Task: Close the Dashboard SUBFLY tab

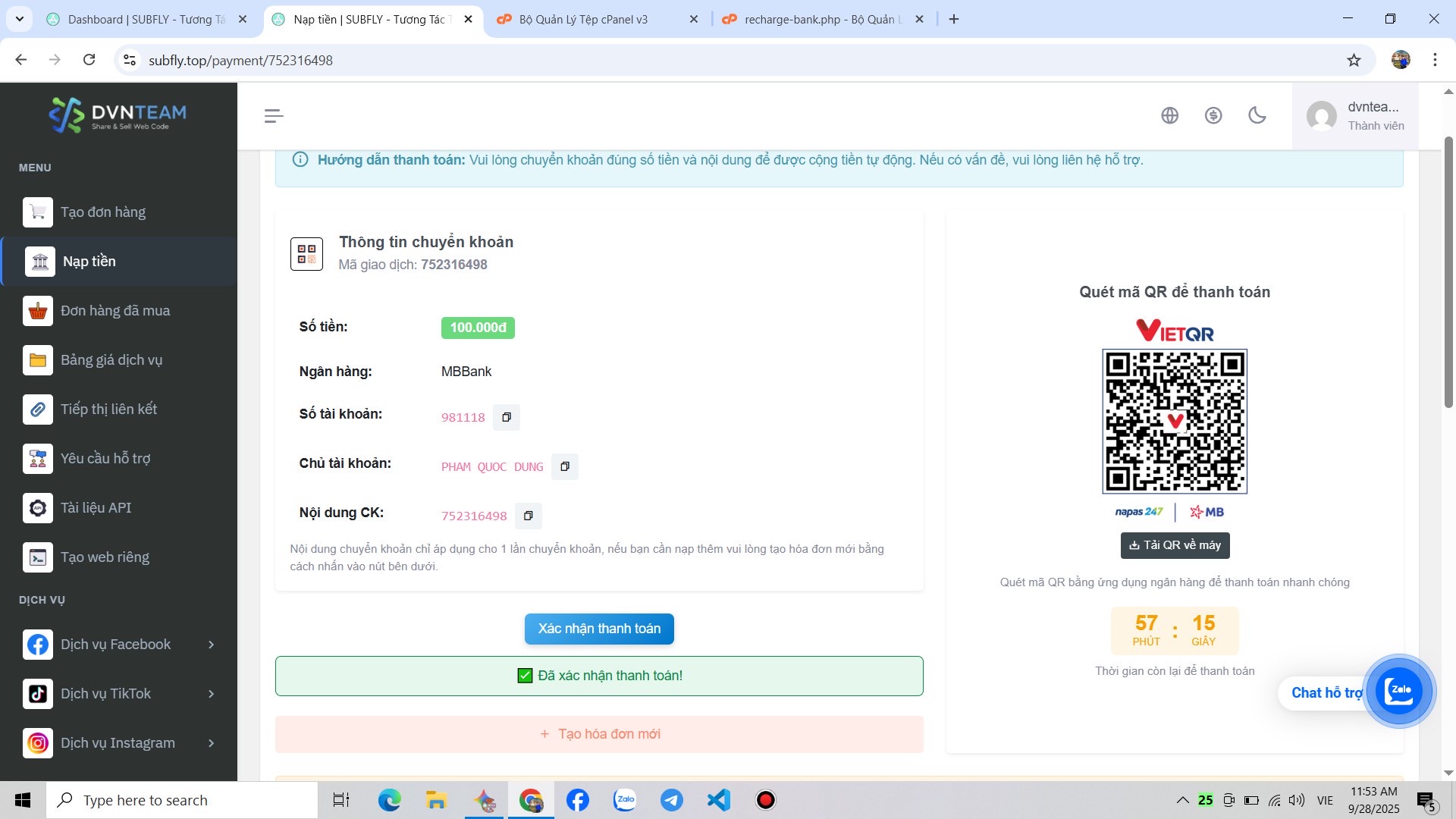Action: [x=243, y=19]
